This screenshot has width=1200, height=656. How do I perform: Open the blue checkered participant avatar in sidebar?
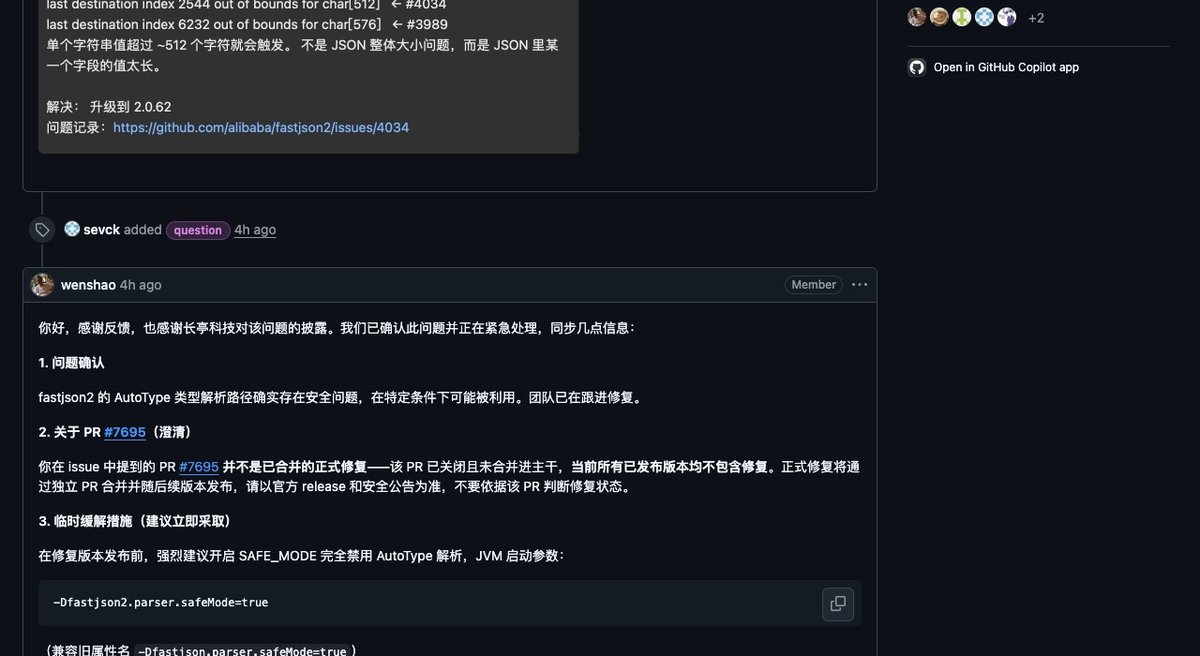point(984,17)
